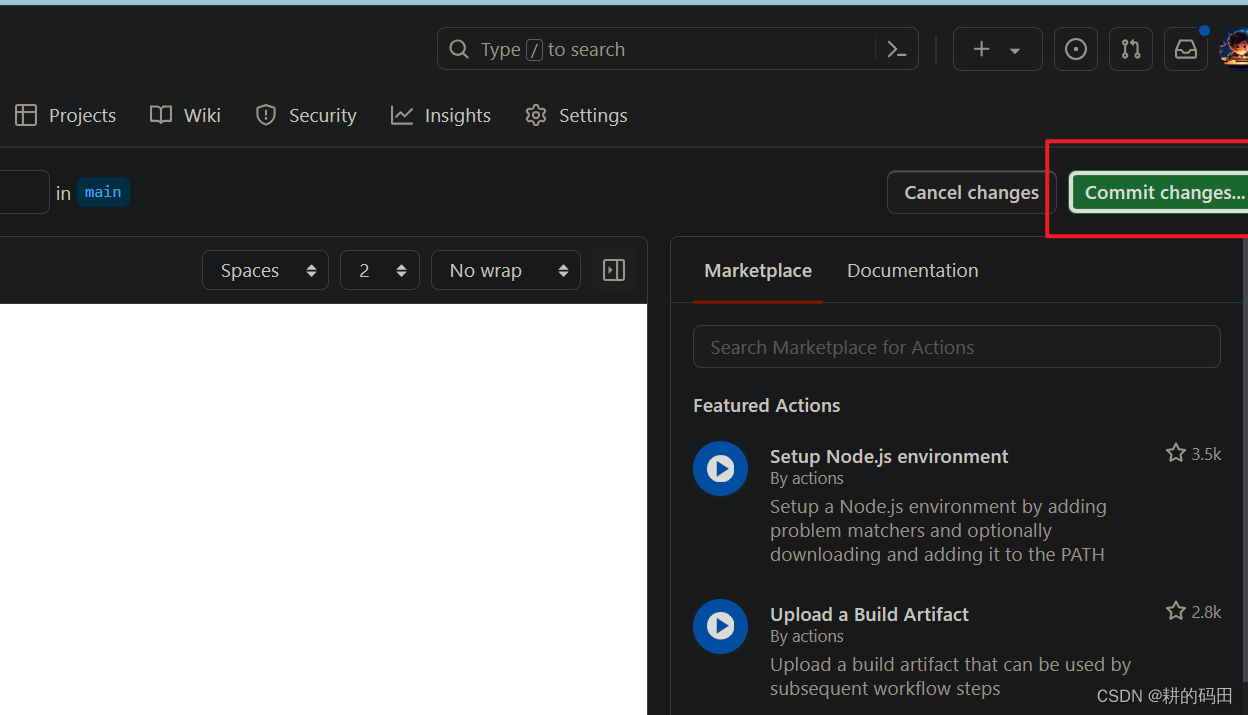
Task: Open the Pull requests icon
Action: coord(1131,49)
